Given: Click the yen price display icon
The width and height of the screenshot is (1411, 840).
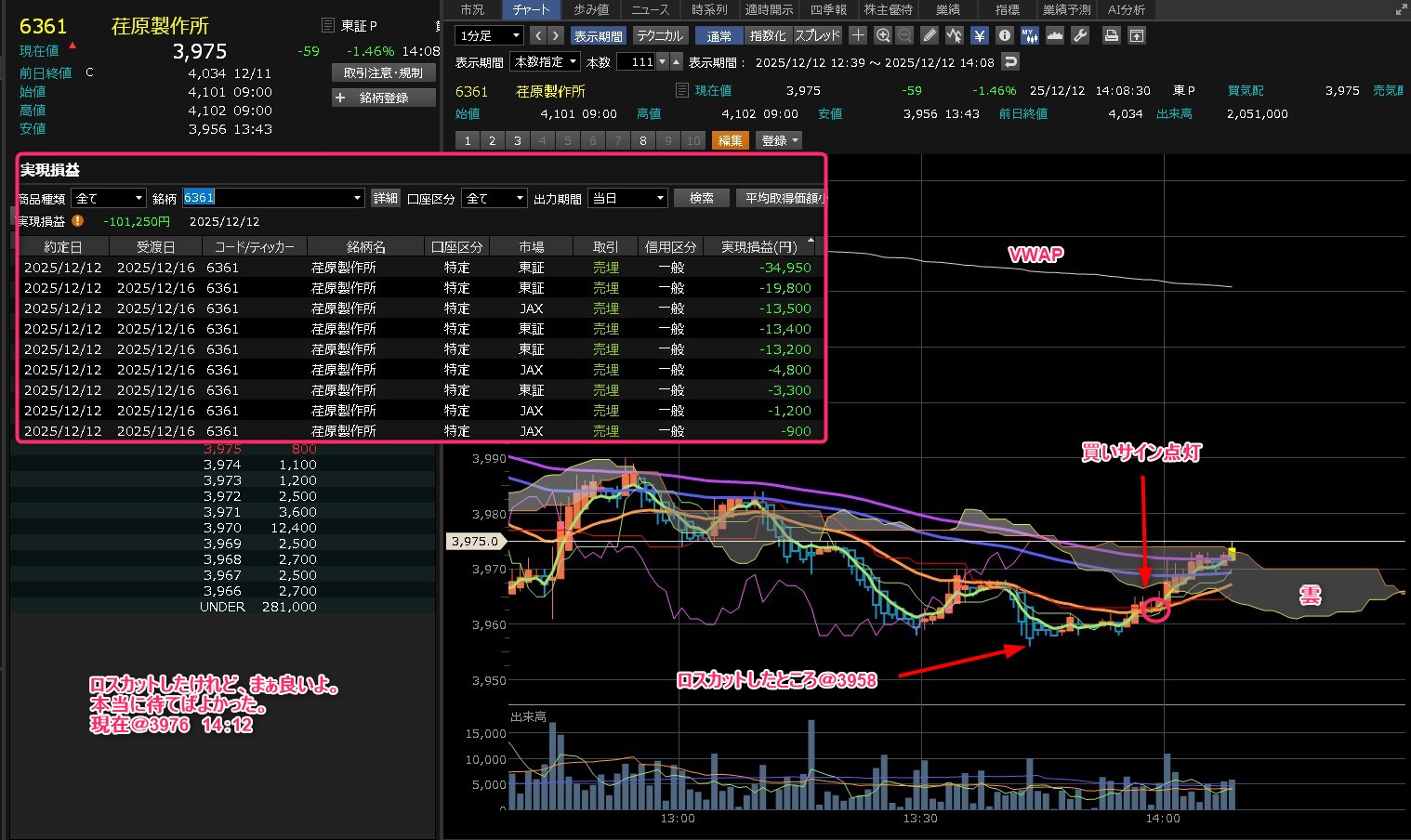Looking at the screenshot, I should [980, 35].
